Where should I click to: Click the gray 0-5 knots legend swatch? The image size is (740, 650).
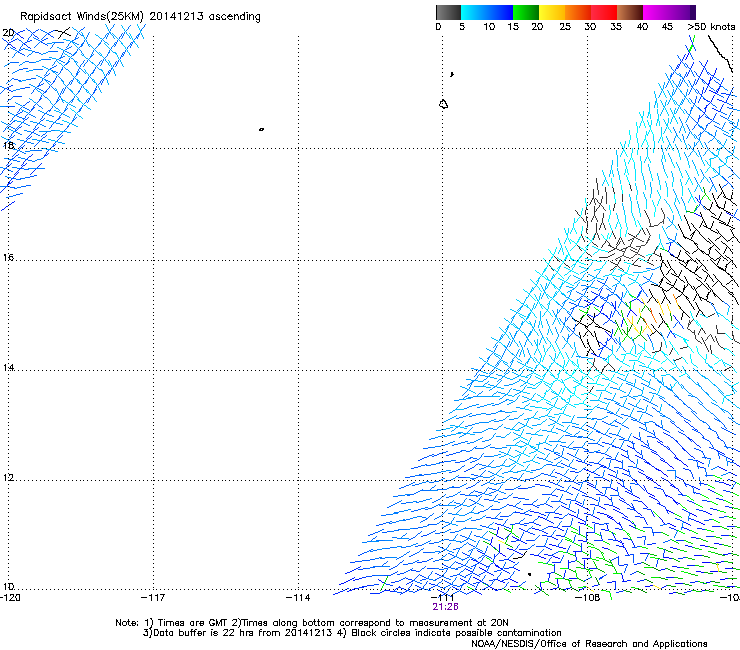coord(448,12)
